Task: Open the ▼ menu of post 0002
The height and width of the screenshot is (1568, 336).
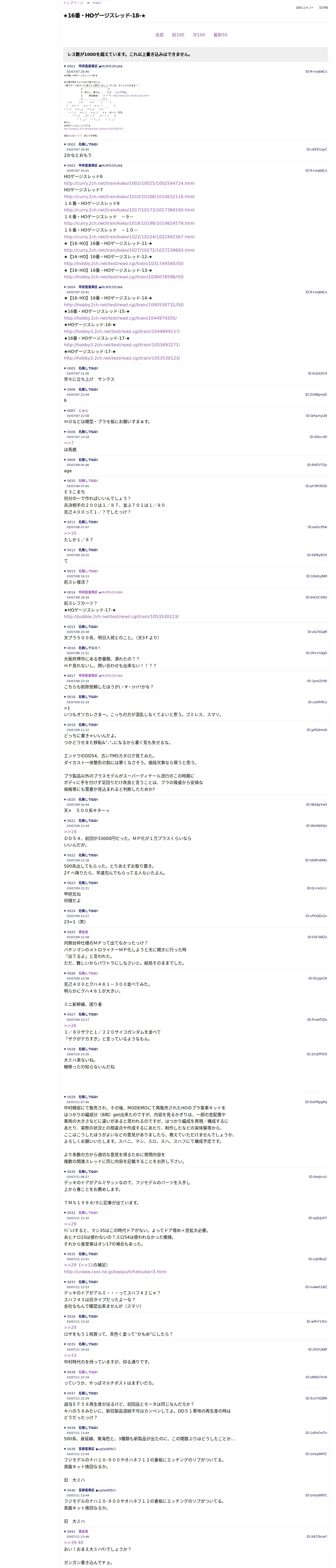Action: tap(65, 144)
